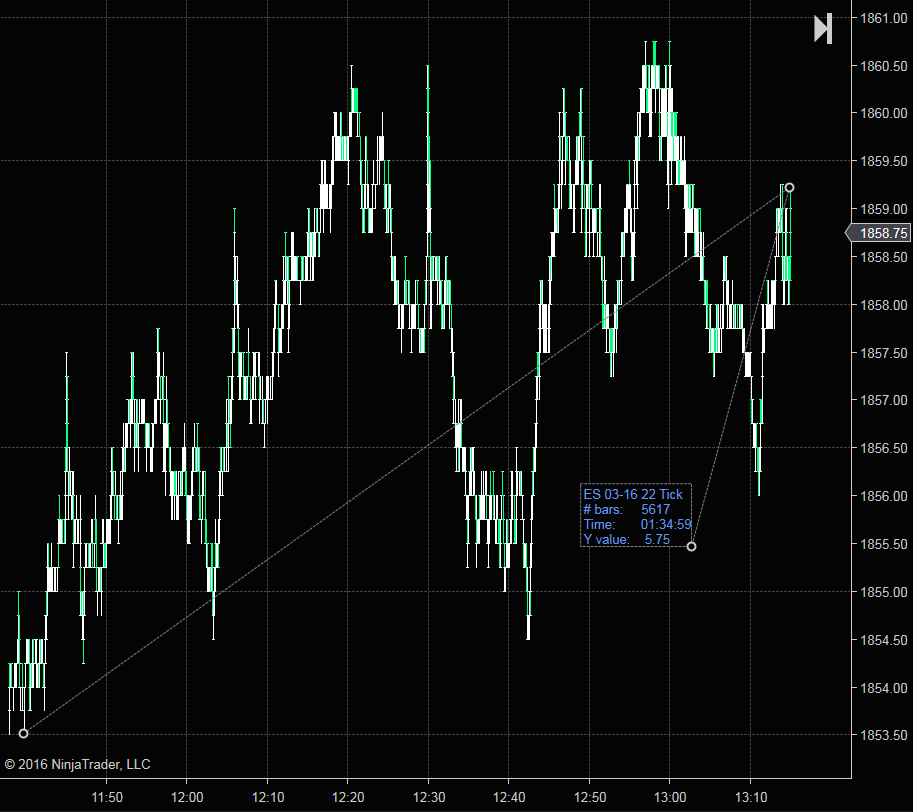Click the 'Time: 01:34:59' readout
Viewport: 913px width, 812px height.
pyautogui.click(x=637, y=524)
